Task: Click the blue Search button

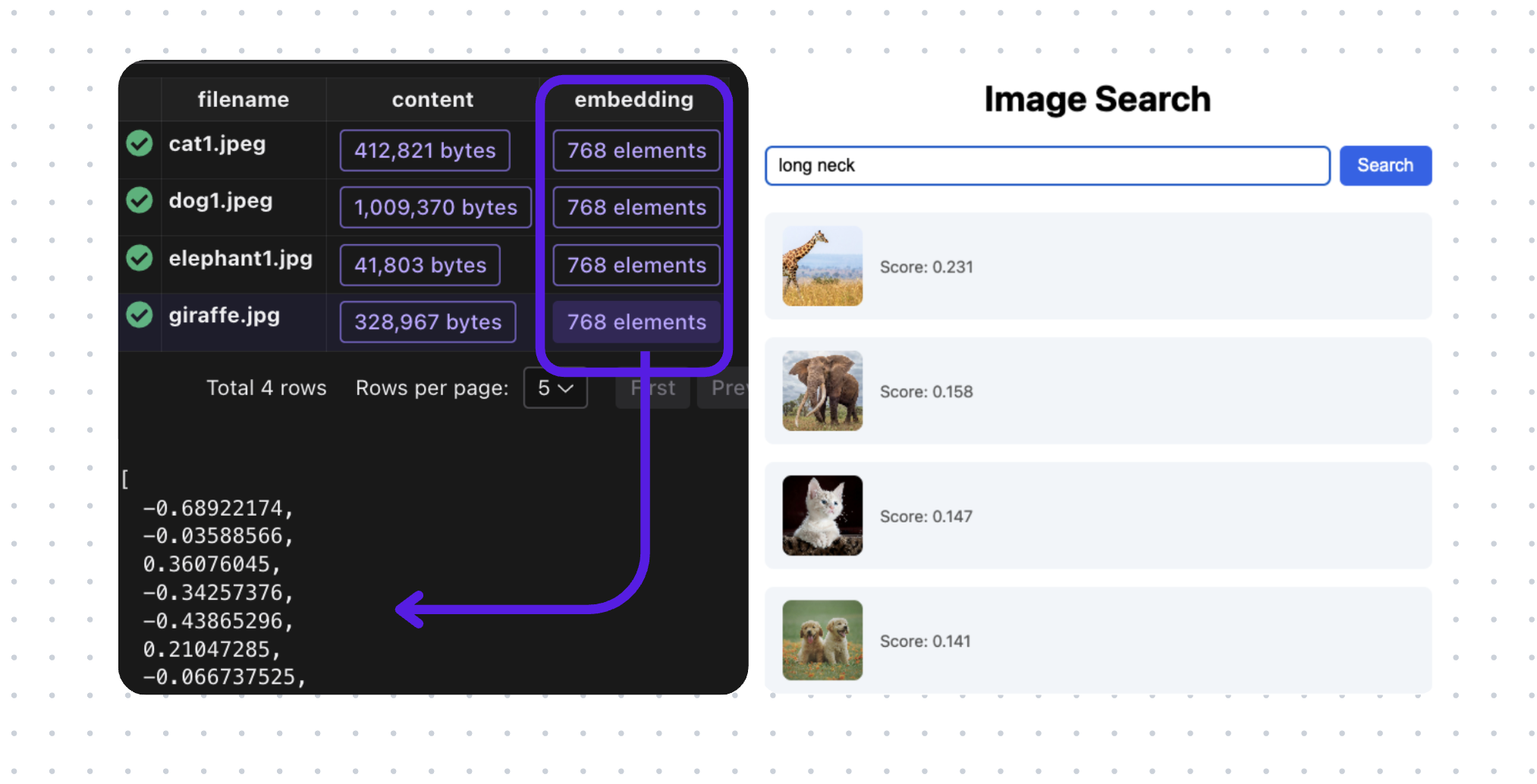Action: pos(1385,165)
